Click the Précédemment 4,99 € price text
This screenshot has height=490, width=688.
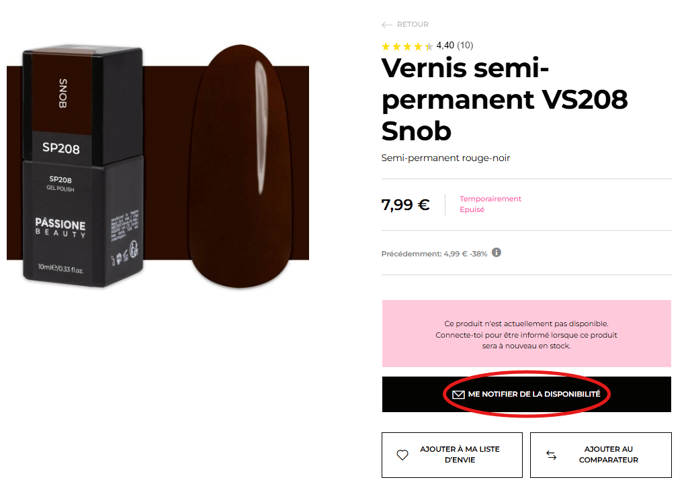(434, 254)
